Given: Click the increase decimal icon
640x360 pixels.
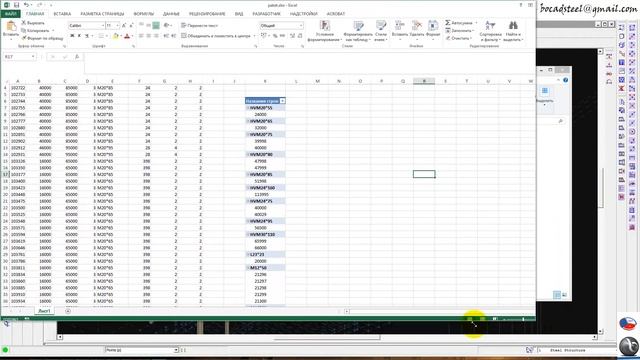Looking at the screenshot, I should pyautogui.click(x=292, y=36).
